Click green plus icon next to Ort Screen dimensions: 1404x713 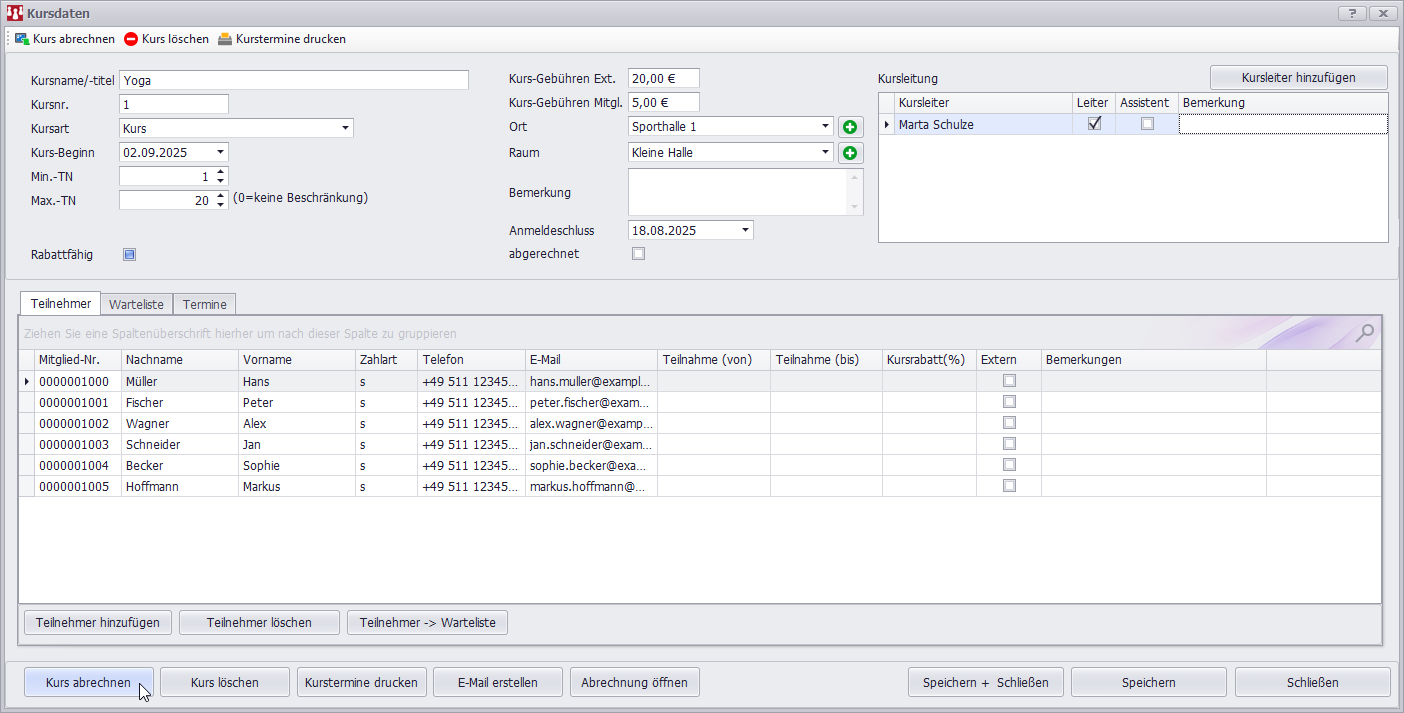850,127
